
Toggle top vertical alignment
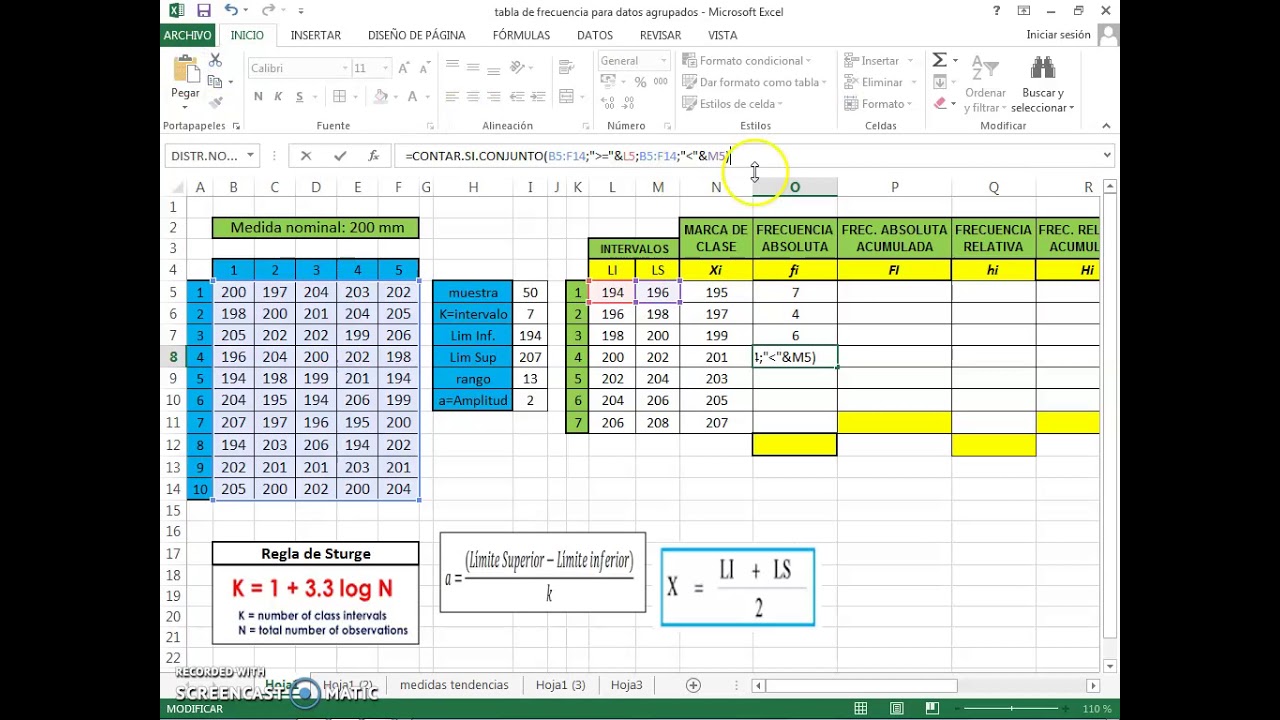pyautogui.click(x=452, y=66)
